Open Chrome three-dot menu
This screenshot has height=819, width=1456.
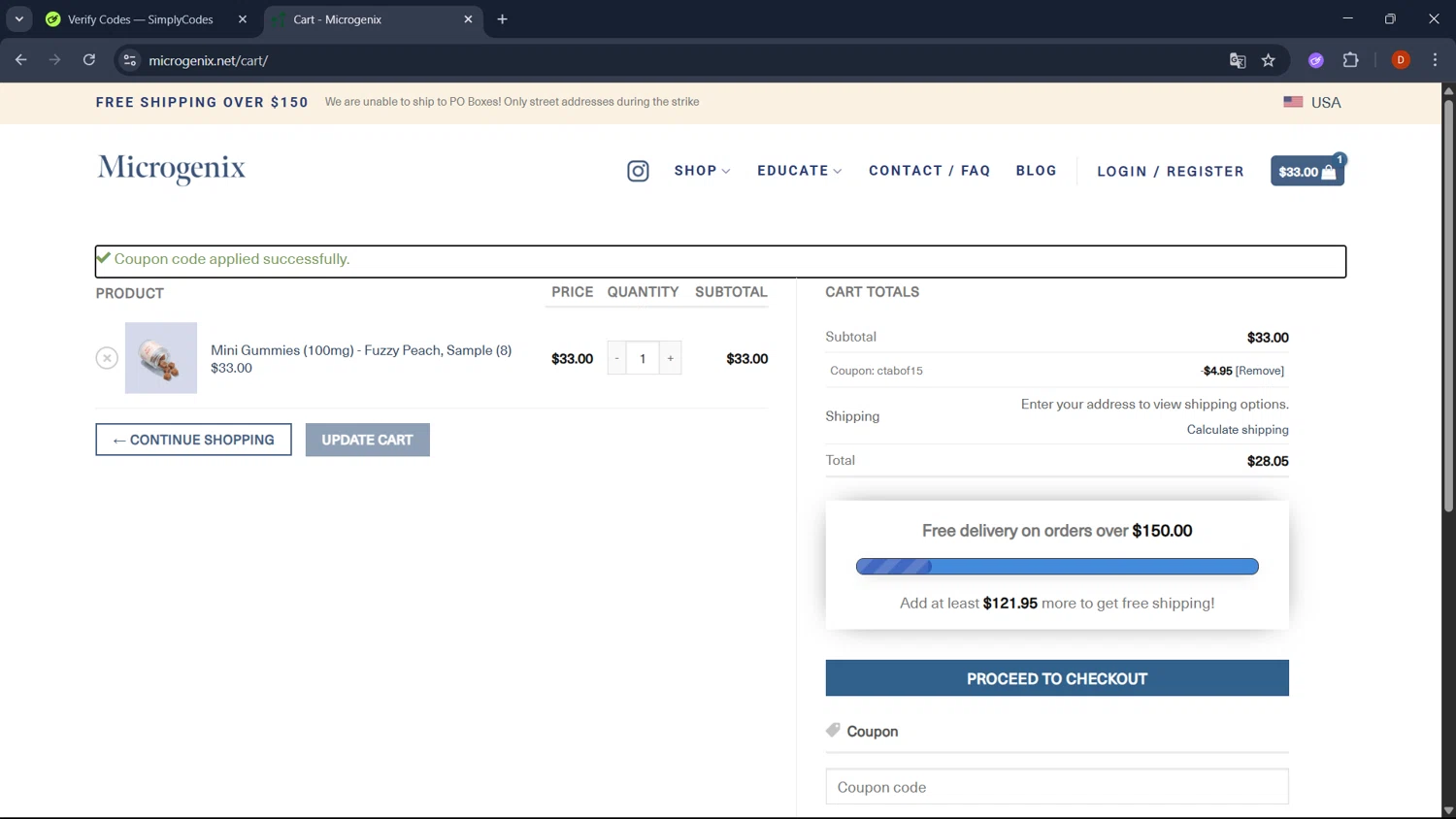(1435, 60)
